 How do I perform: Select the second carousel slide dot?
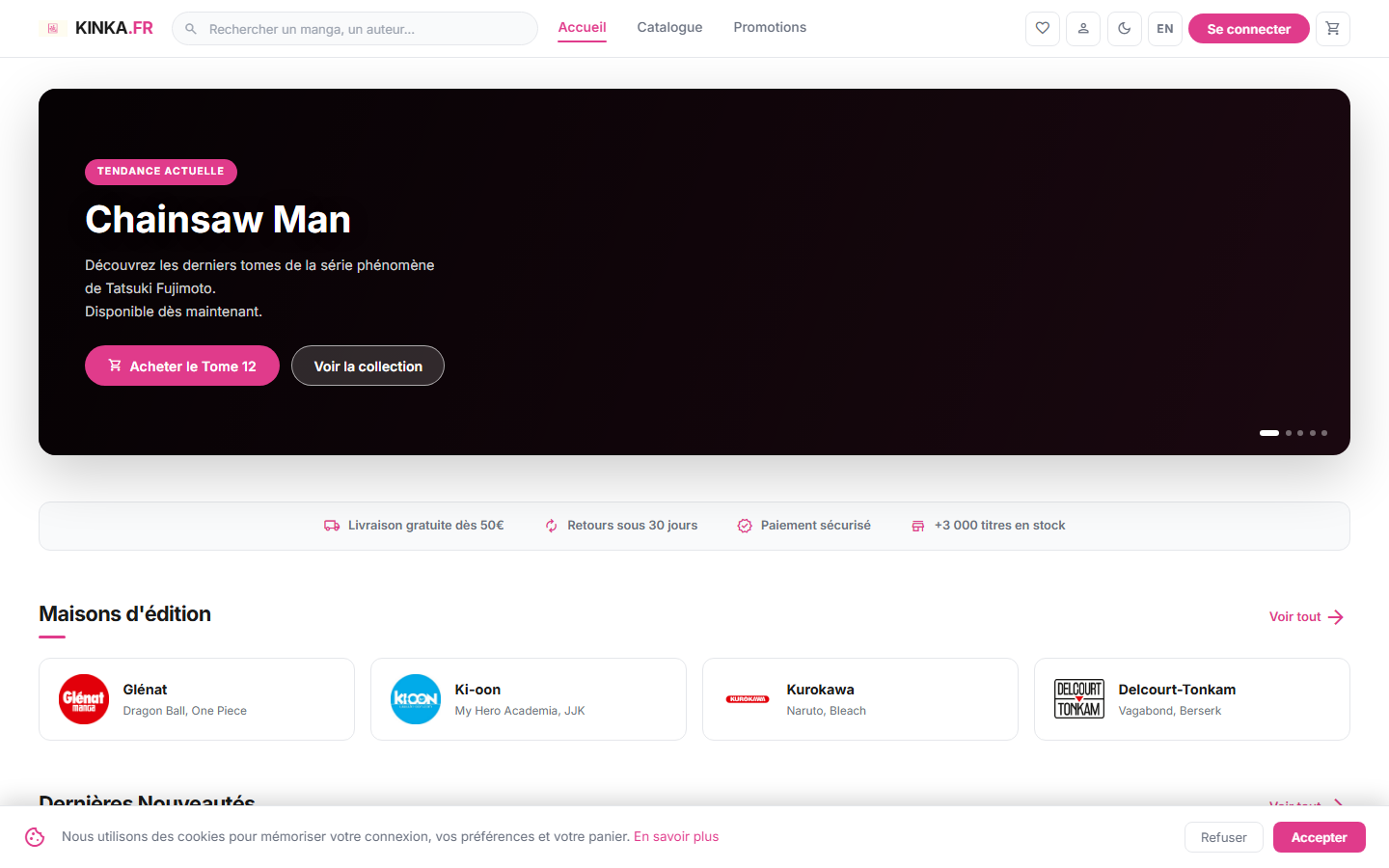click(1289, 433)
